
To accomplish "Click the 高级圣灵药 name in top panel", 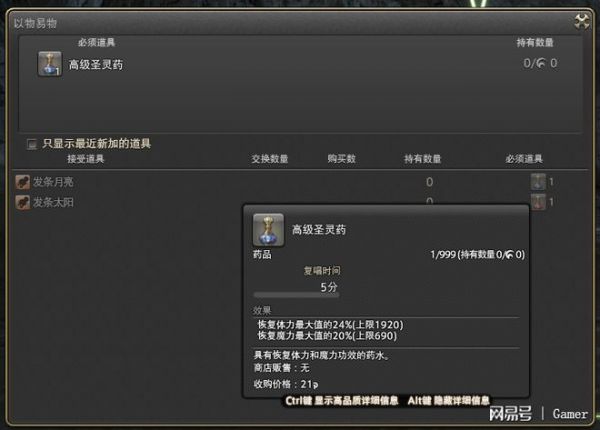I will coord(96,65).
